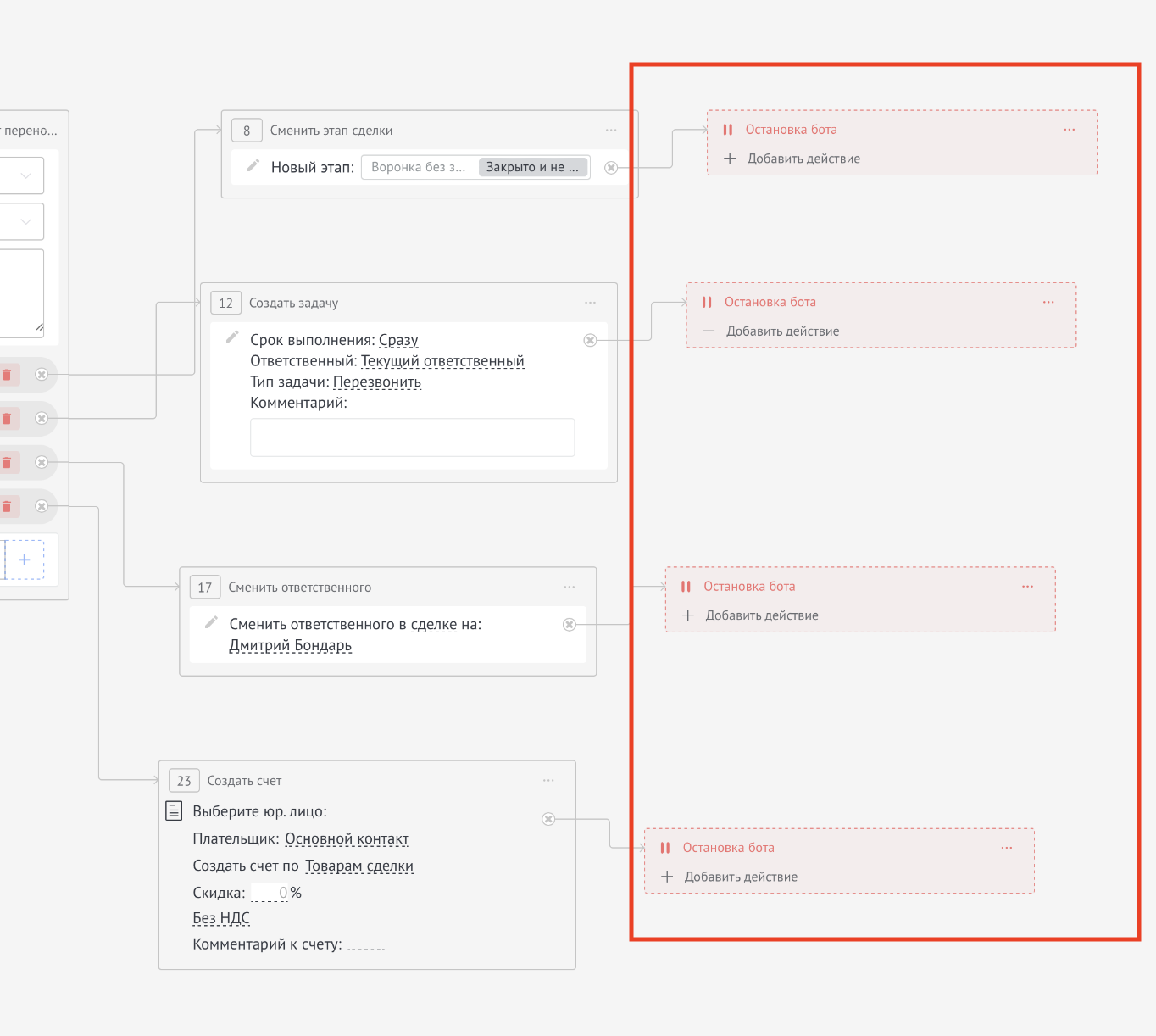
Task: Click the dashed plus button in the left panel
Action: (x=25, y=560)
